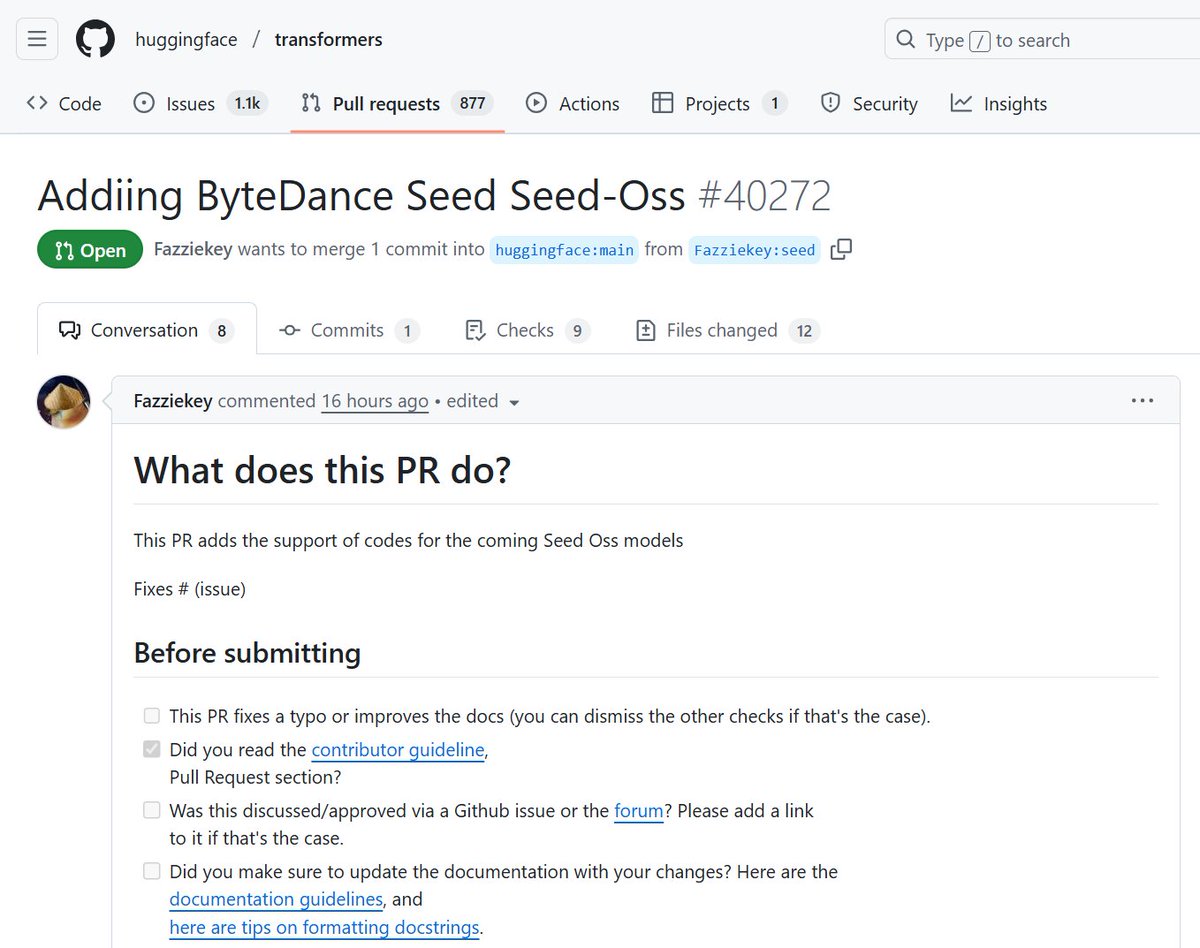The height and width of the screenshot is (948, 1200).
Task: Open the Projects tab
Action: 719,104
